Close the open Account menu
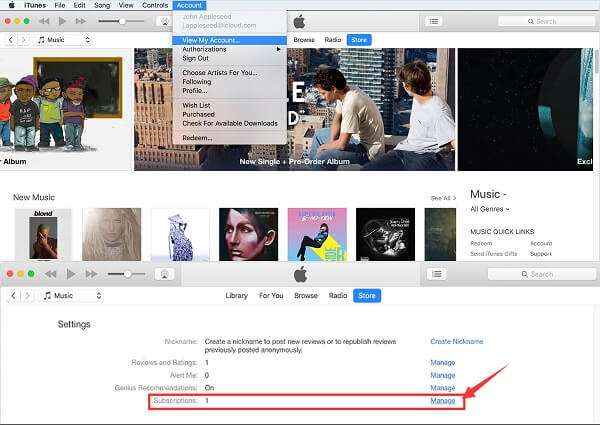This screenshot has height=425, width=600. pyautogui.click(x=189, y=5)
